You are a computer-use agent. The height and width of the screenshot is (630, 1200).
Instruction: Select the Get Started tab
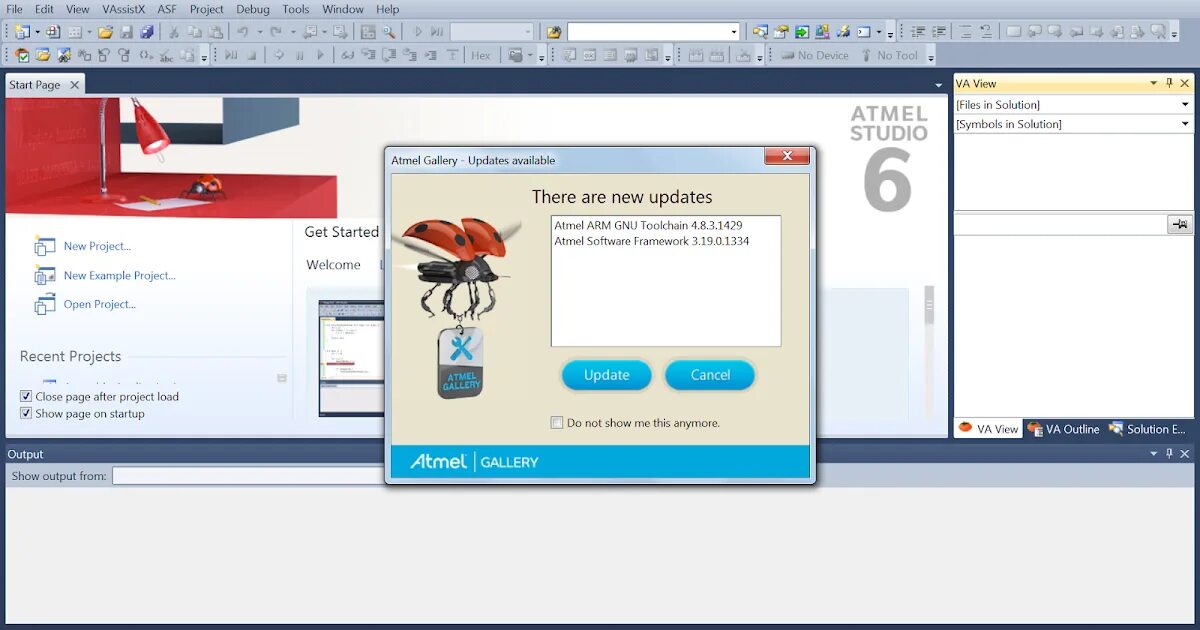[x=342, y=232]
